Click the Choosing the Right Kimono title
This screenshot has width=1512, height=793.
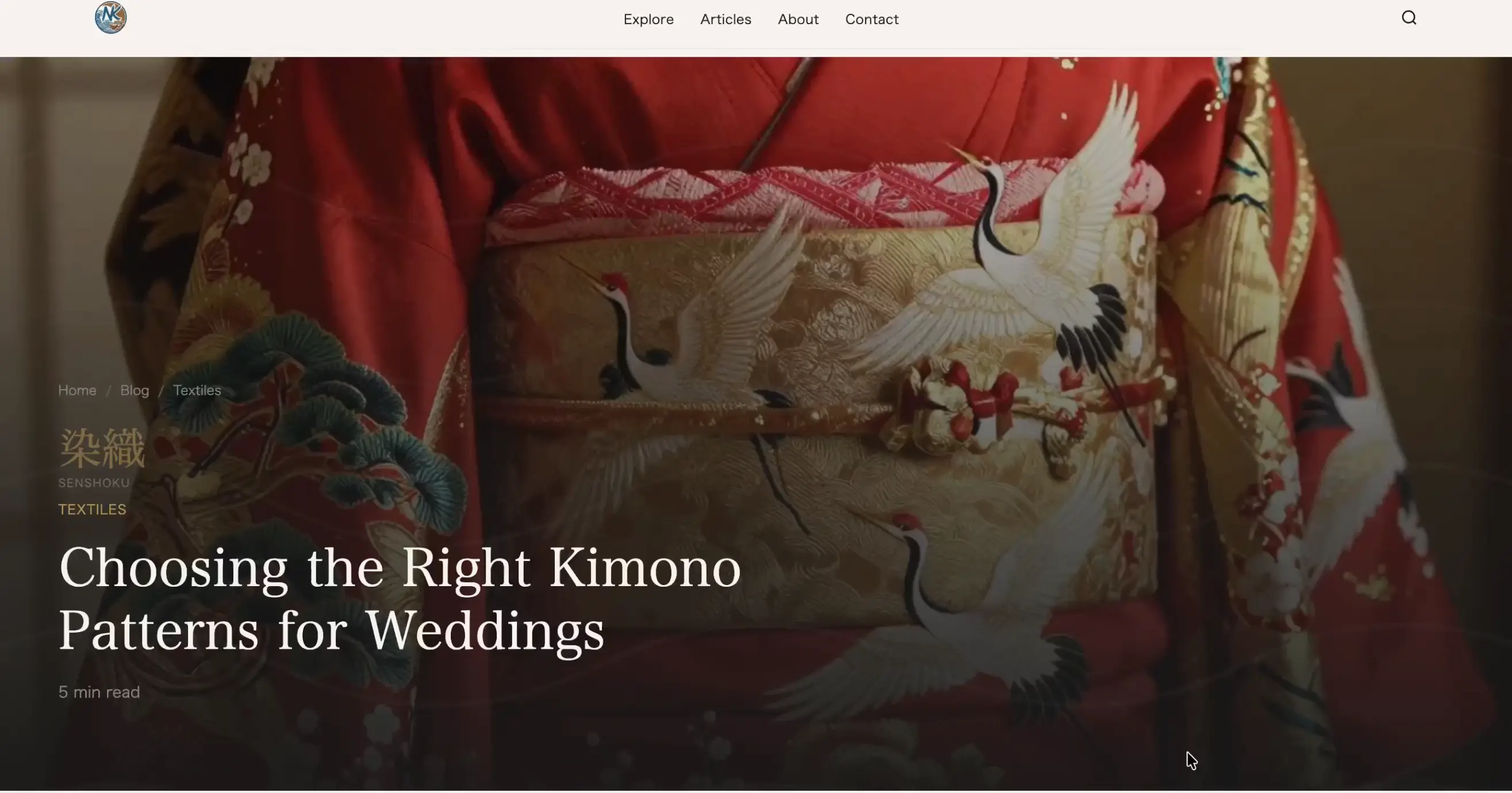point(400,598)
